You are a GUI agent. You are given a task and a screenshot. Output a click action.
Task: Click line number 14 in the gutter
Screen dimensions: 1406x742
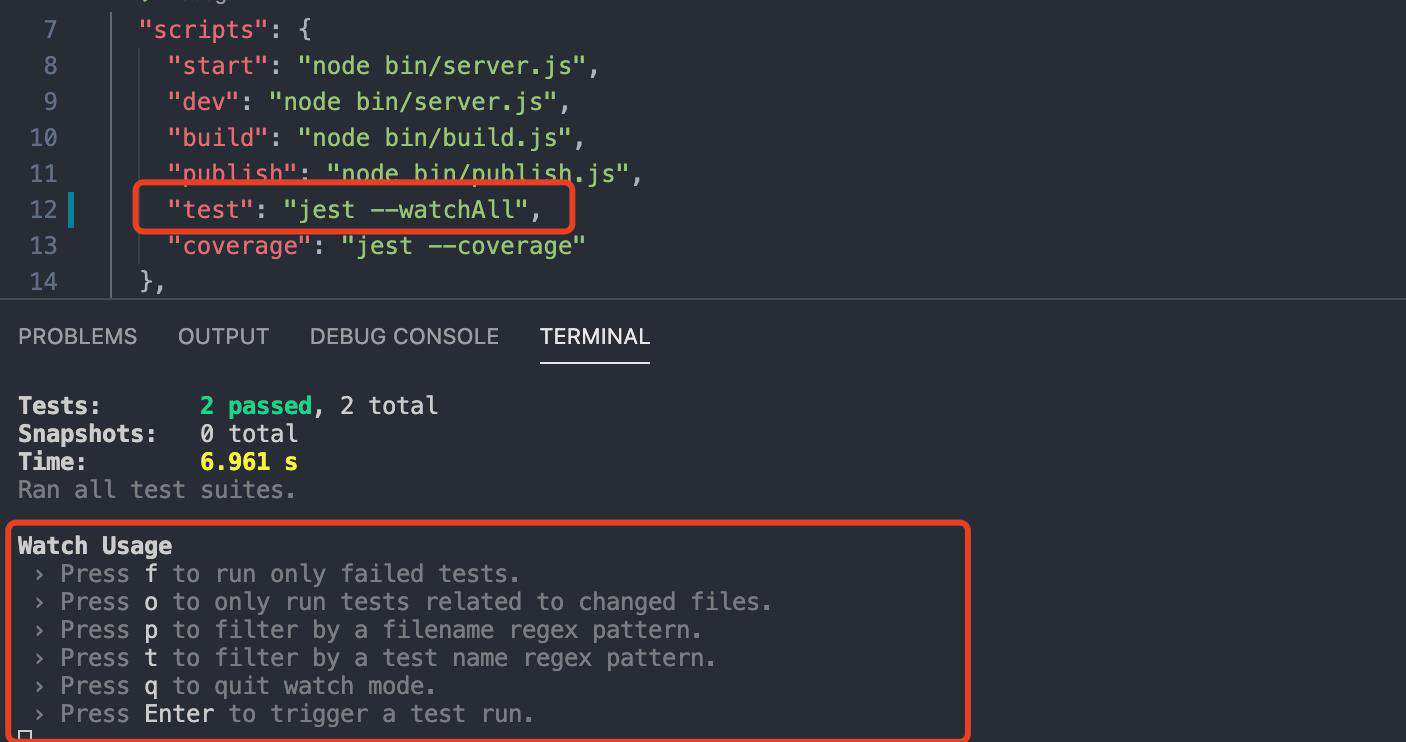[43, 282]
